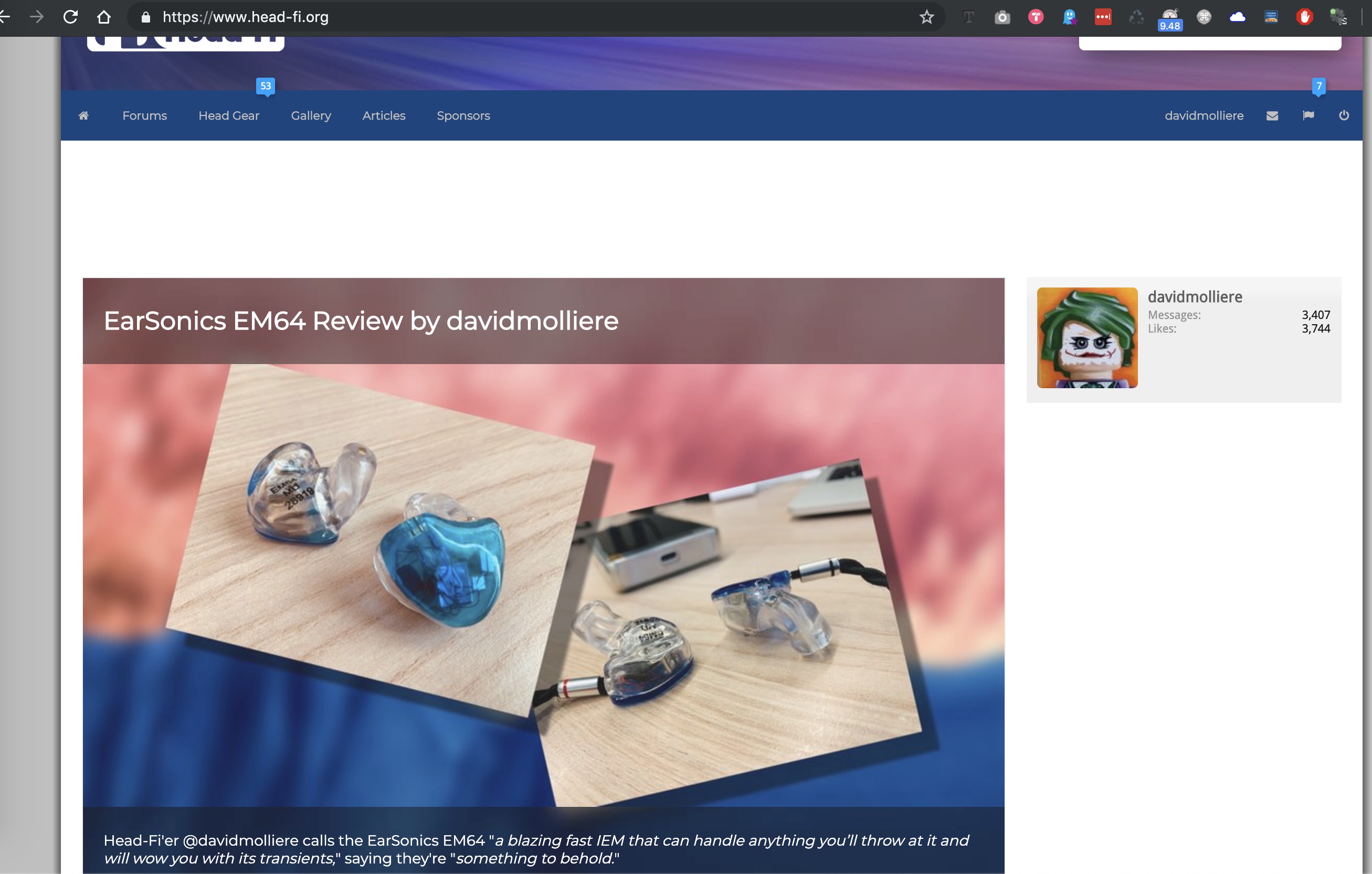Click the gray recycle arrows extension
Viewport: 1372px width, 874px height.
pyautogui.click(x=1136, y=17)
